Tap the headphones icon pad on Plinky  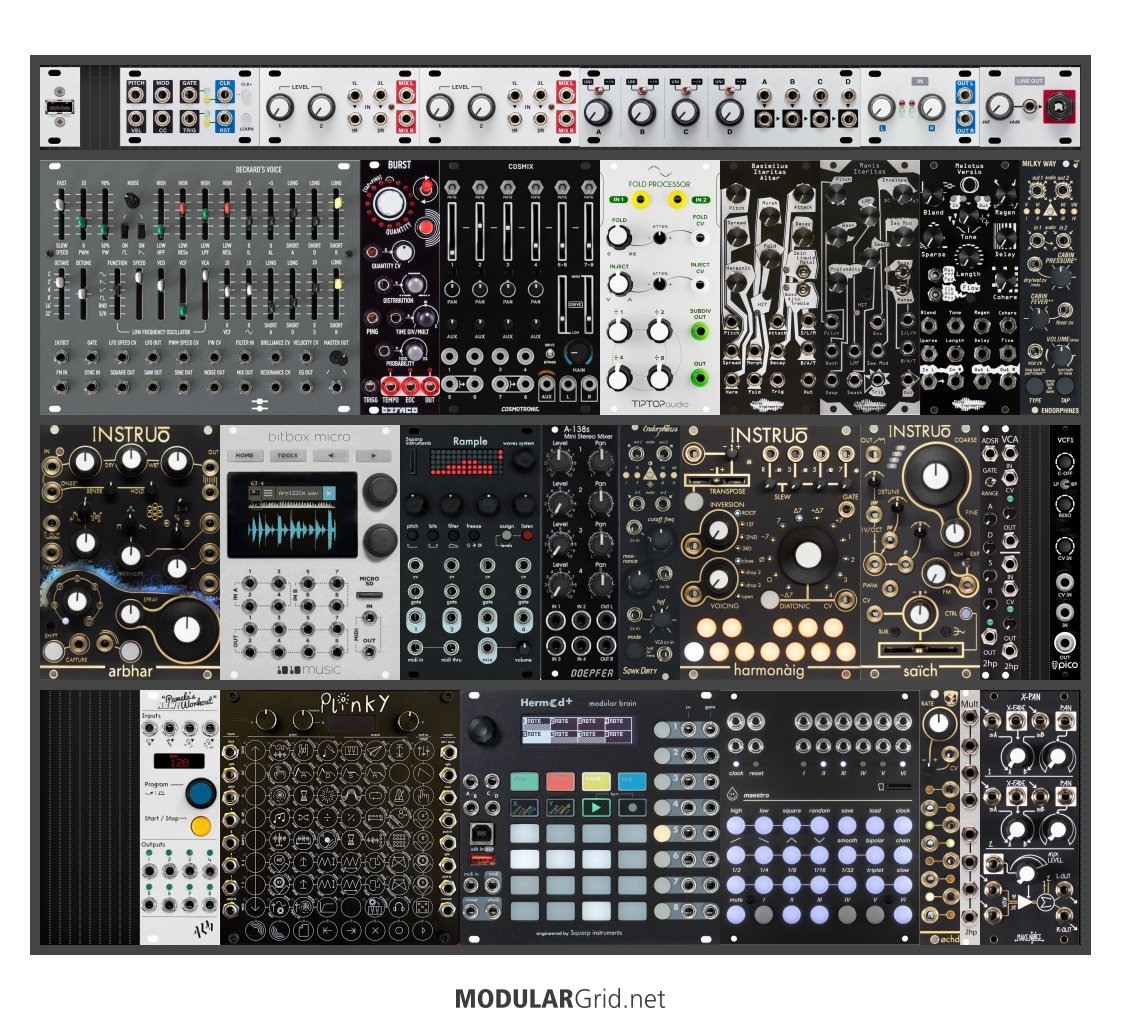point(398,907)
